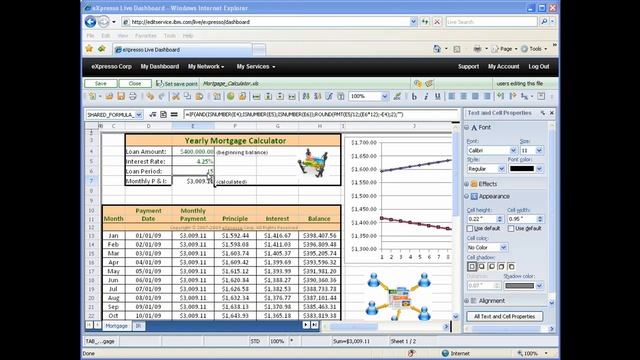
Task: Pin the Text and Cell Properties panel
Action: tap(543, 113)
